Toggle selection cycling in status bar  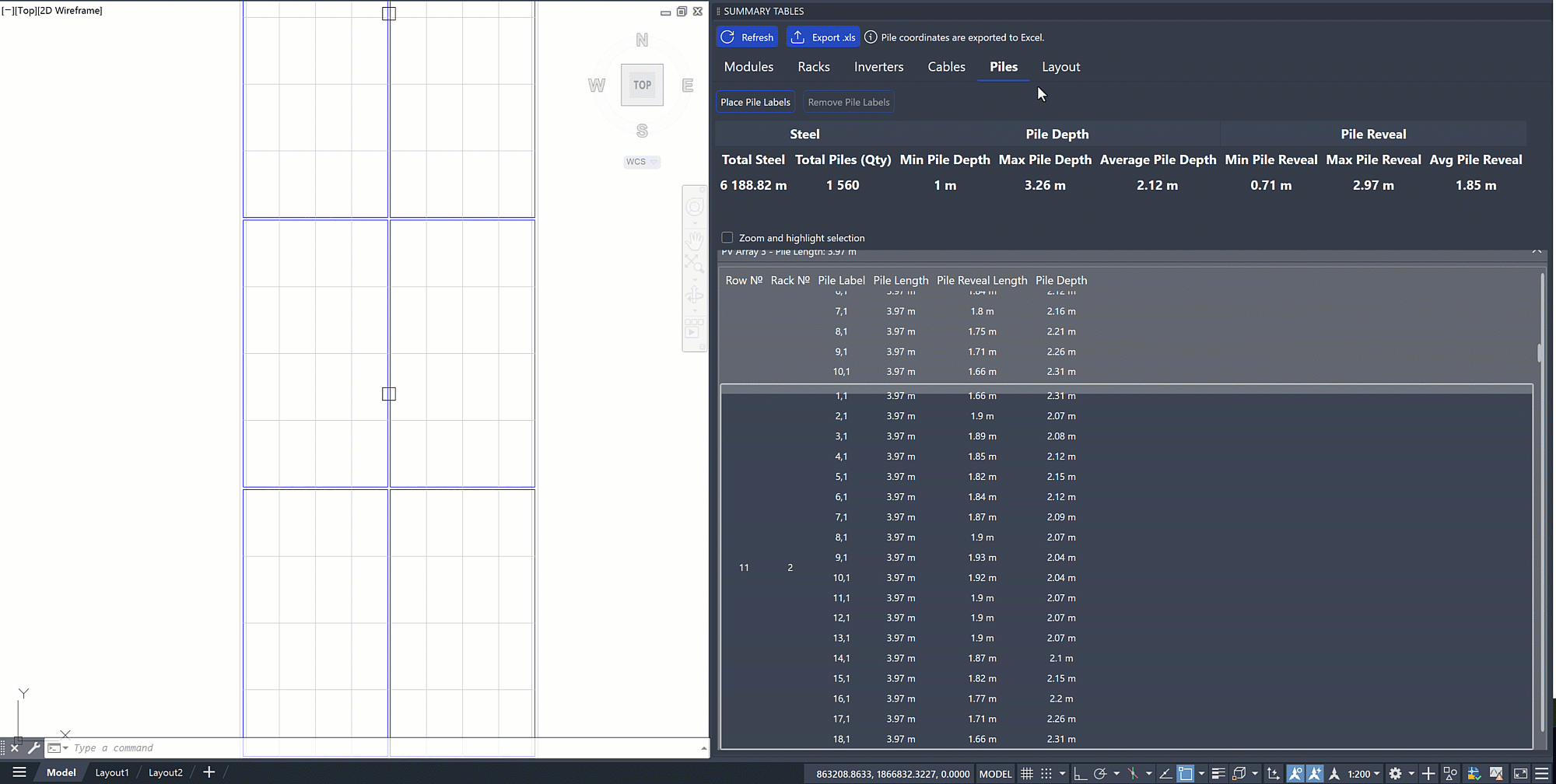(x=1239, y=773)
